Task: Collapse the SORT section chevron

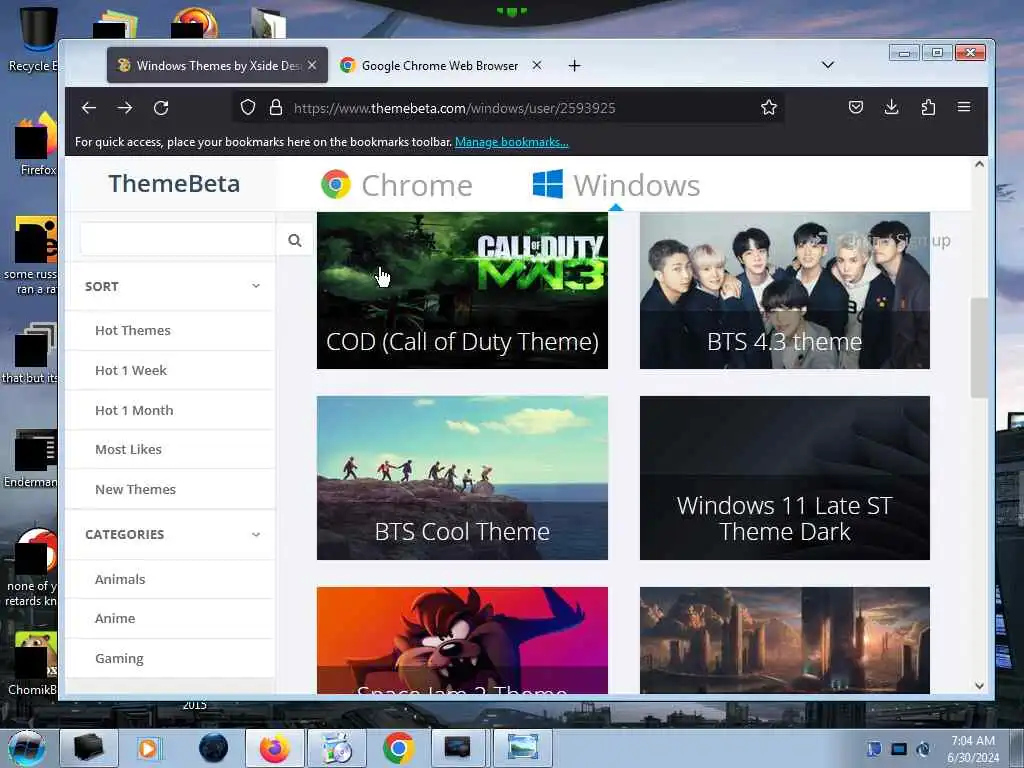Action: click(x=256, y=286)
